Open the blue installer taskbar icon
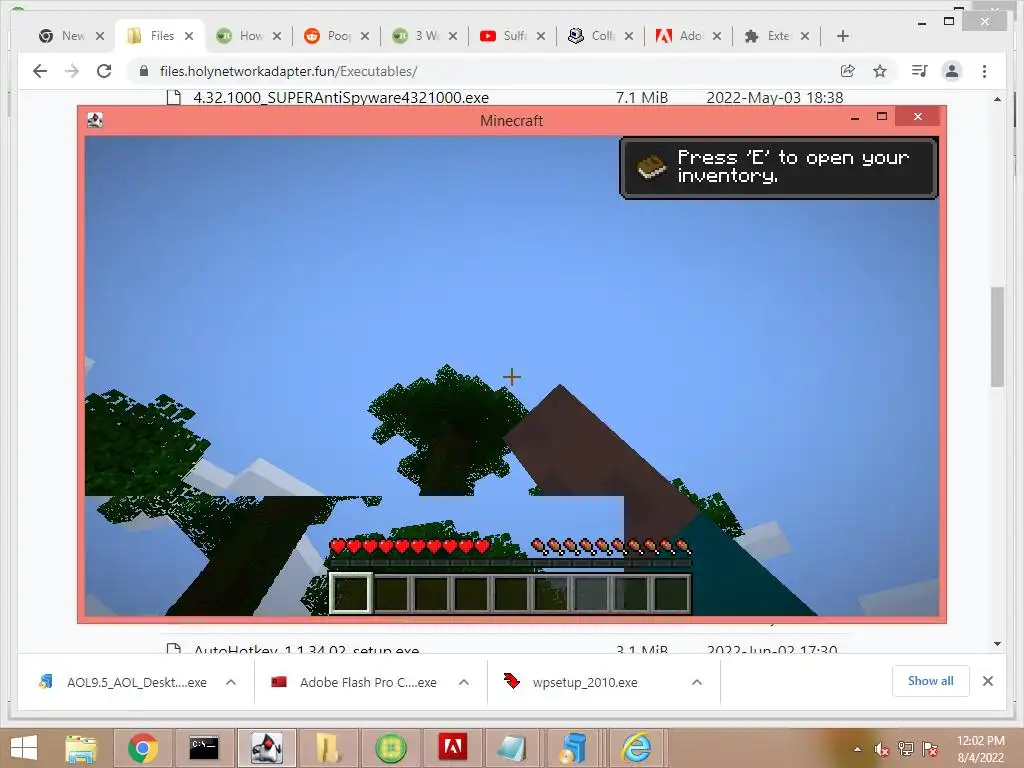 pyautogui.click(x=574, y=748)
